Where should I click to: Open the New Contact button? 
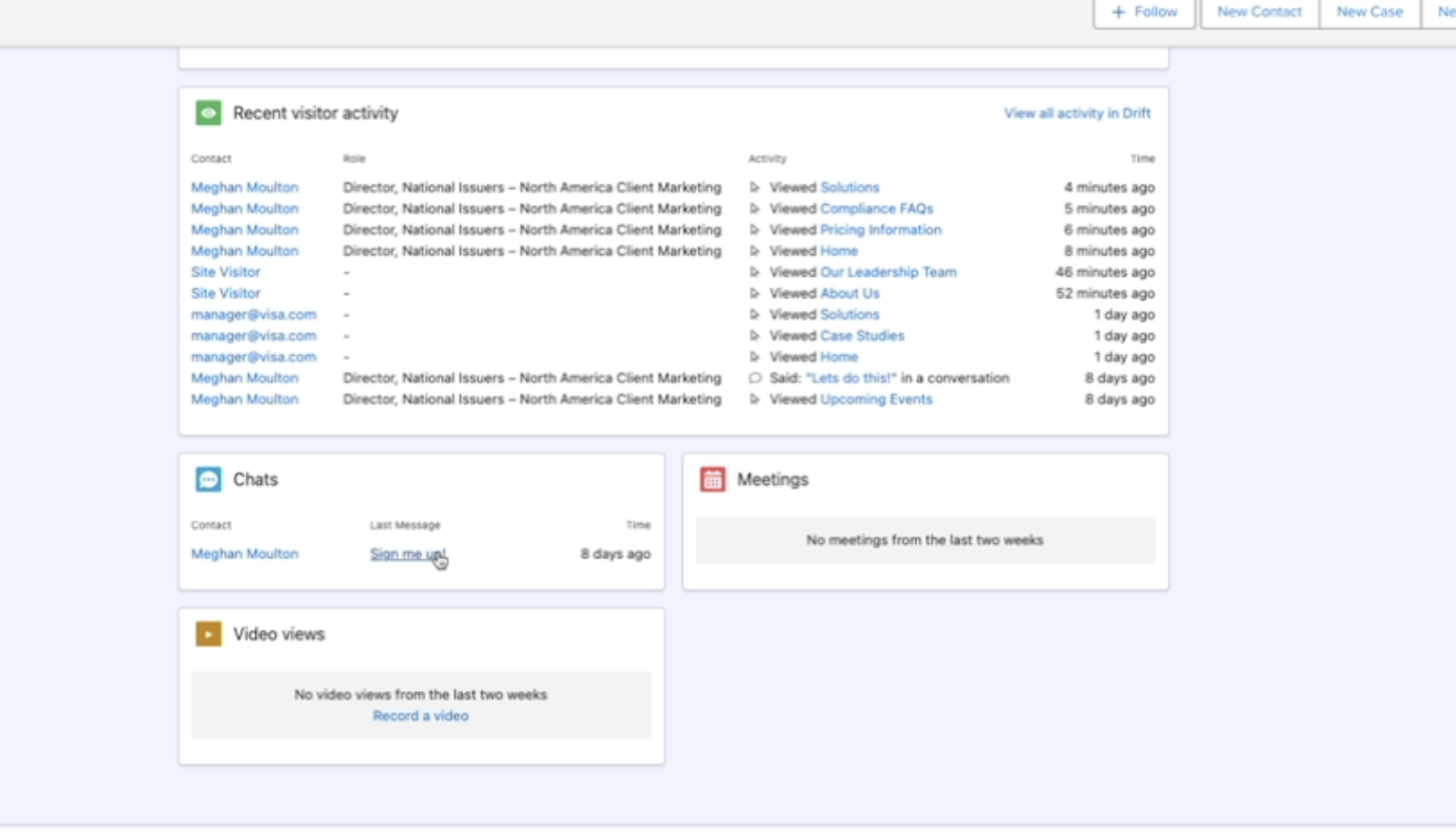[x=1259, y=12]
